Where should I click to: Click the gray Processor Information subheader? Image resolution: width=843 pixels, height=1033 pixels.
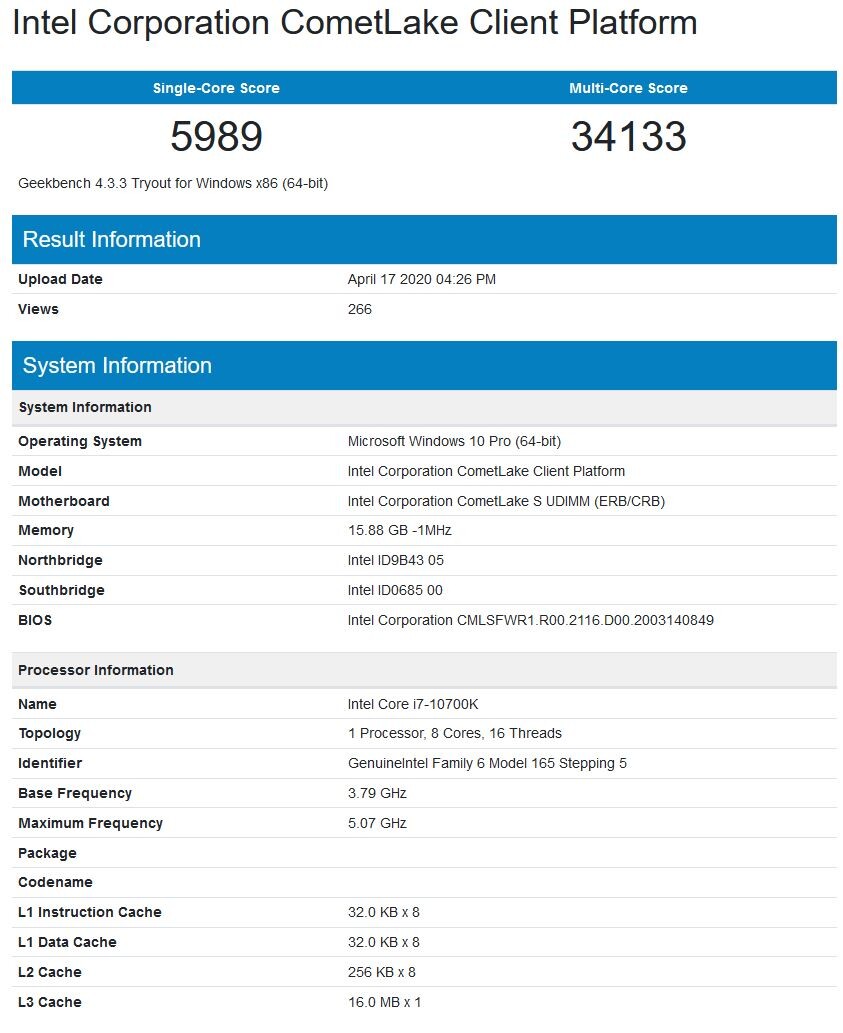(96, 670)
